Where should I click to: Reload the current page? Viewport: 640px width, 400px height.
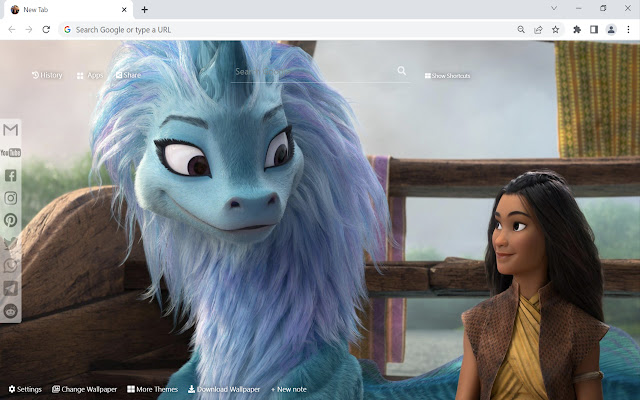[46, 29]
